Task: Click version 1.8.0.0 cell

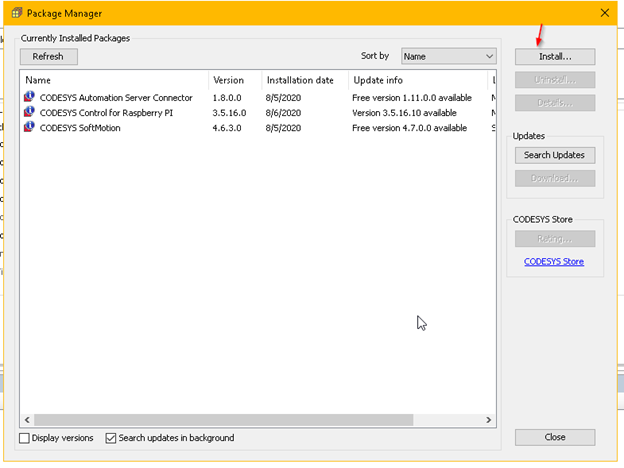Action: click(227, 98)
